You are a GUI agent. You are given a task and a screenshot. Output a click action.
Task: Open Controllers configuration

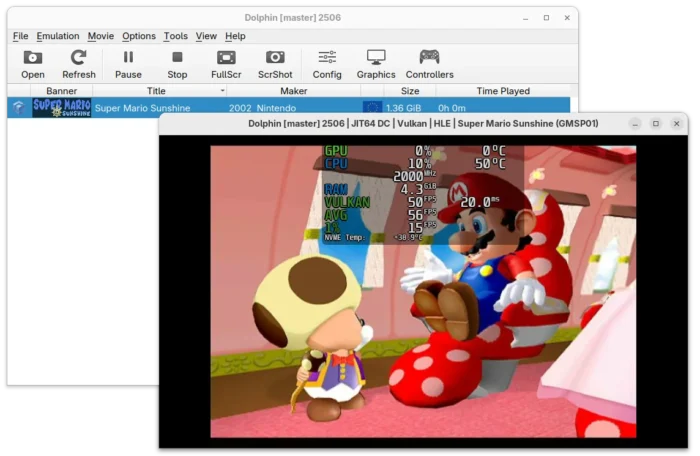429,64
